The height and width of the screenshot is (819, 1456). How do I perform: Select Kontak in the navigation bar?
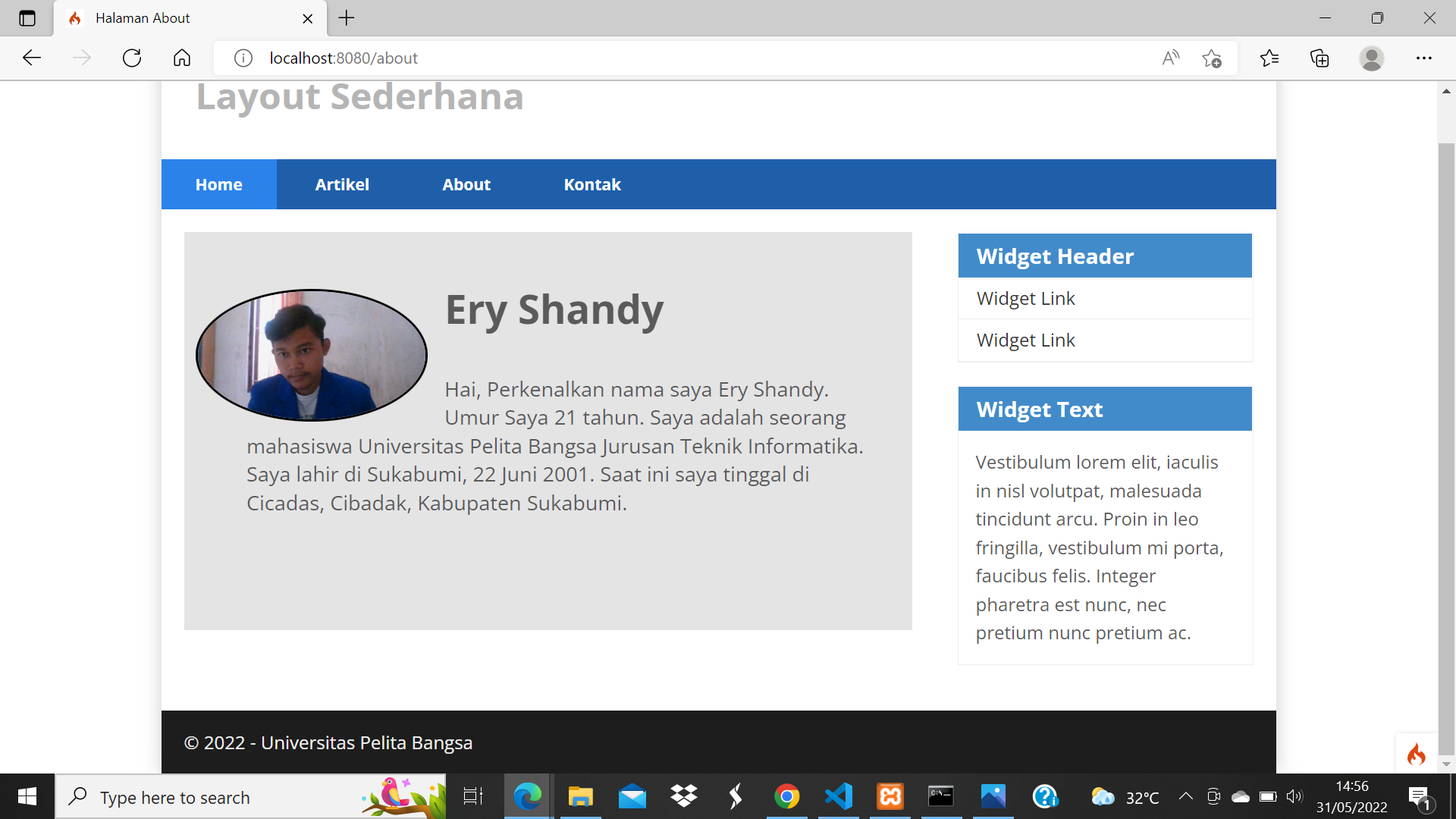592,184
